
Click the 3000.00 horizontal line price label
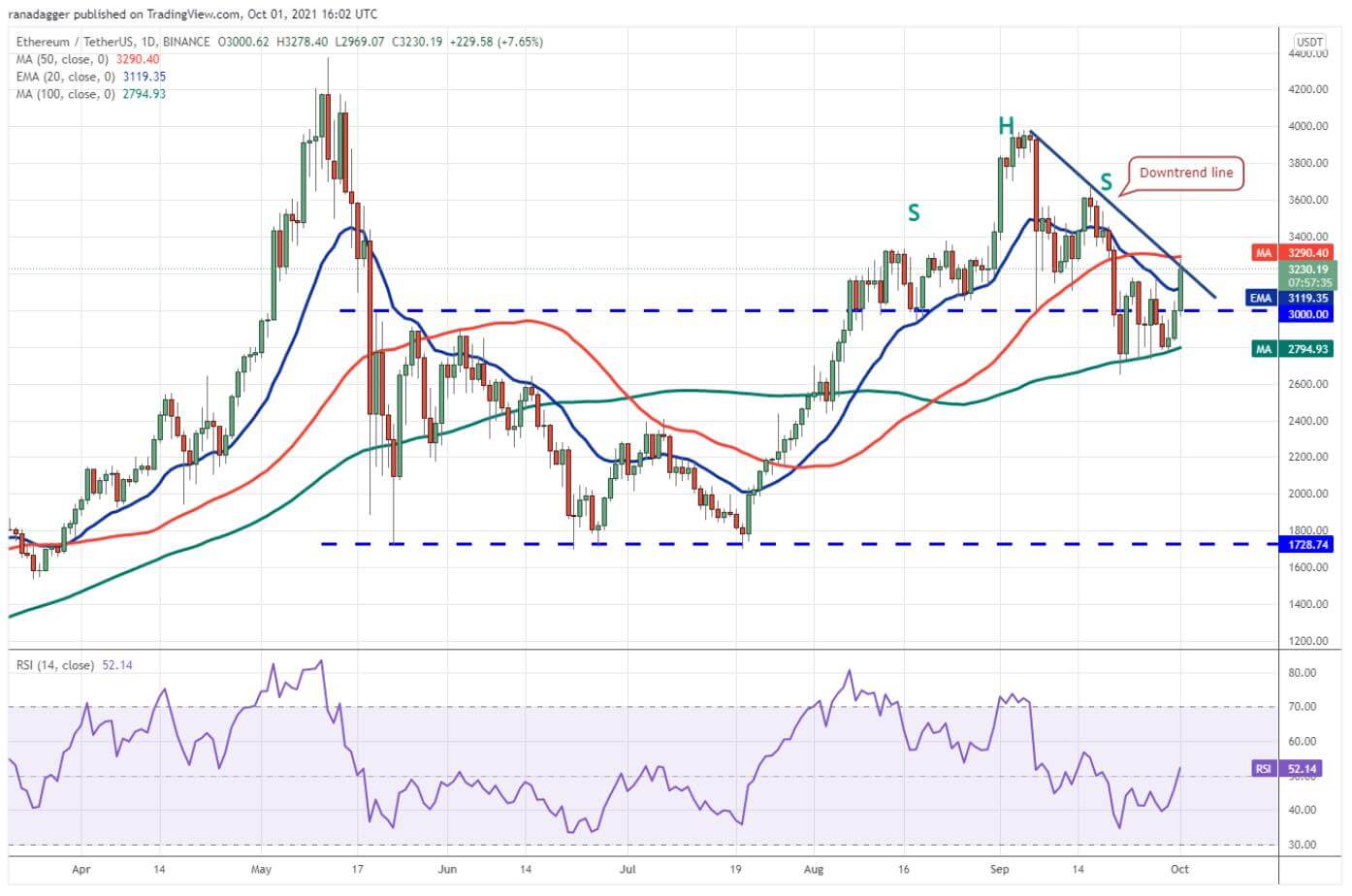pyautogui.click(x=1308, y=314)
